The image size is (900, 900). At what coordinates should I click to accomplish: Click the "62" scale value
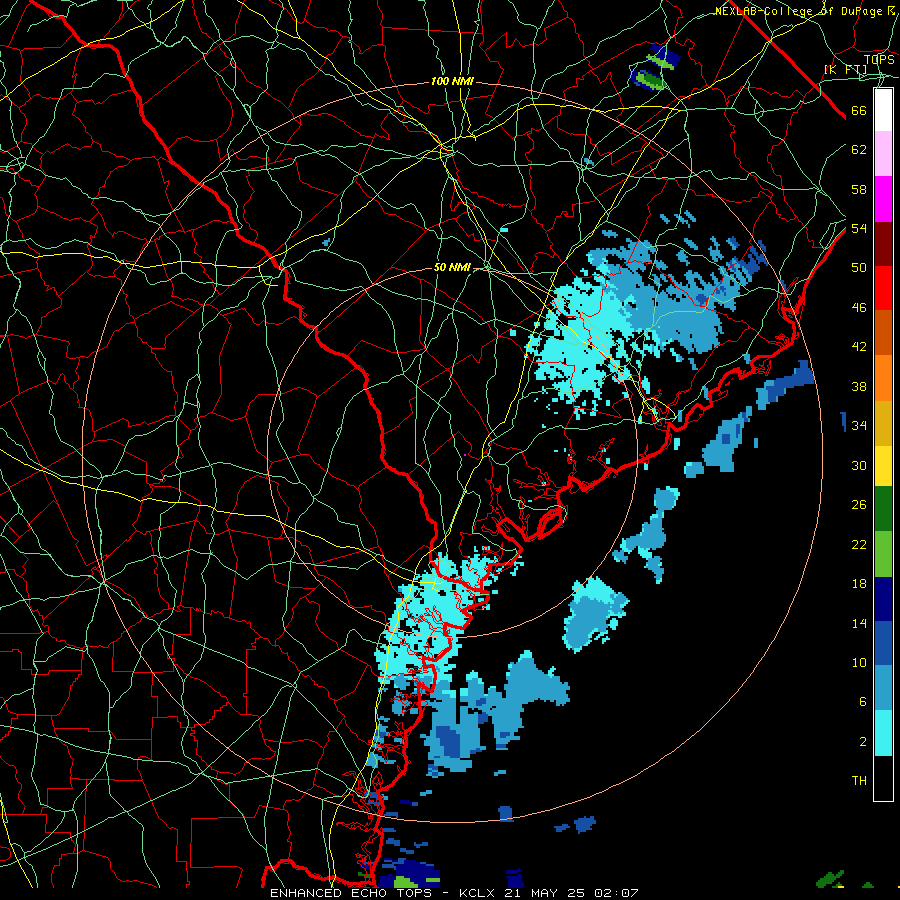point(859,150)
